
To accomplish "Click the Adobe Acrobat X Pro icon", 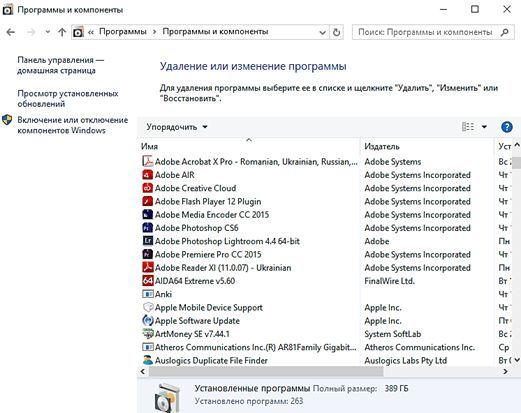I will (148, 162).
